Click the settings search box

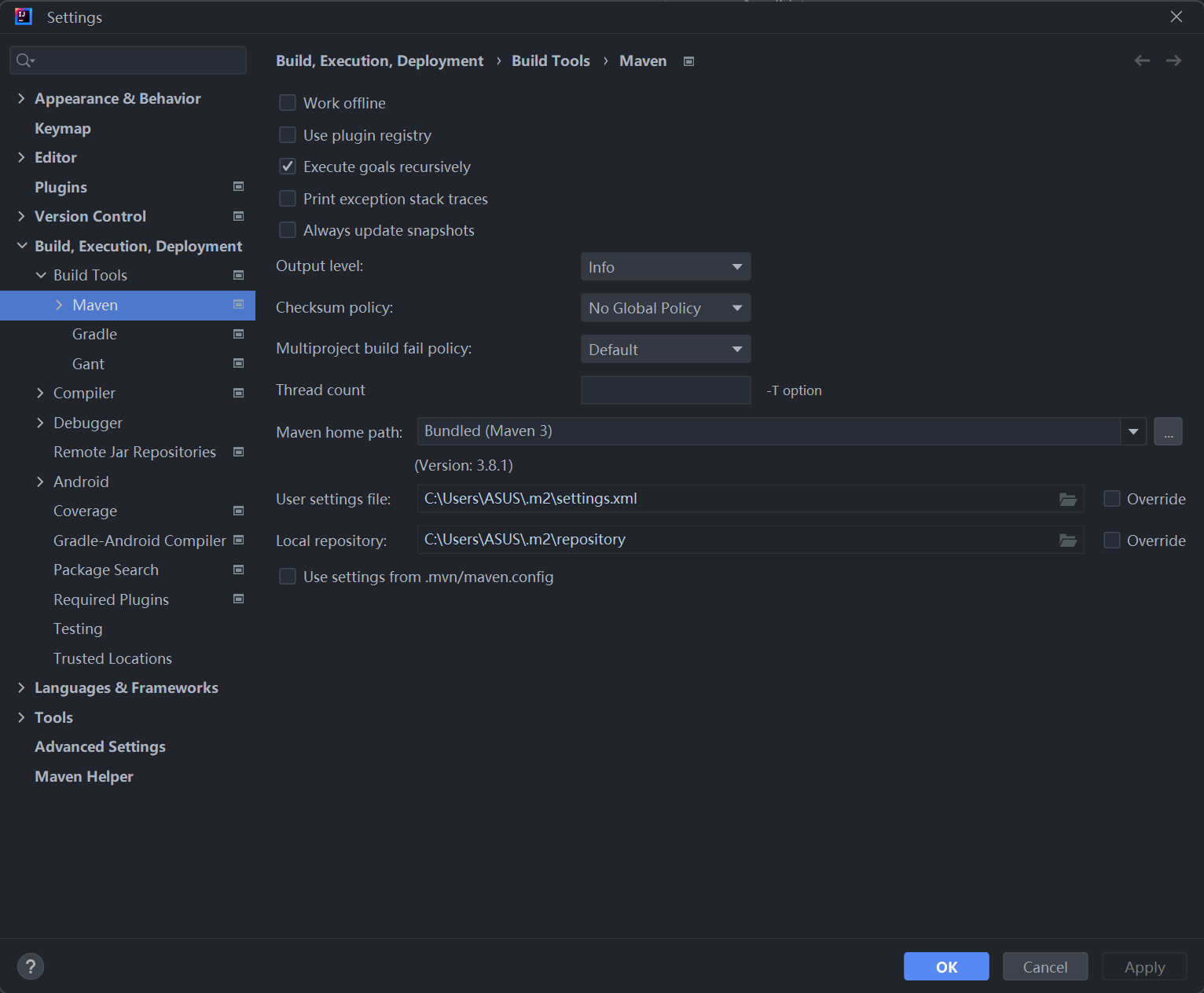pyautogui.click(x=128, y=60)
